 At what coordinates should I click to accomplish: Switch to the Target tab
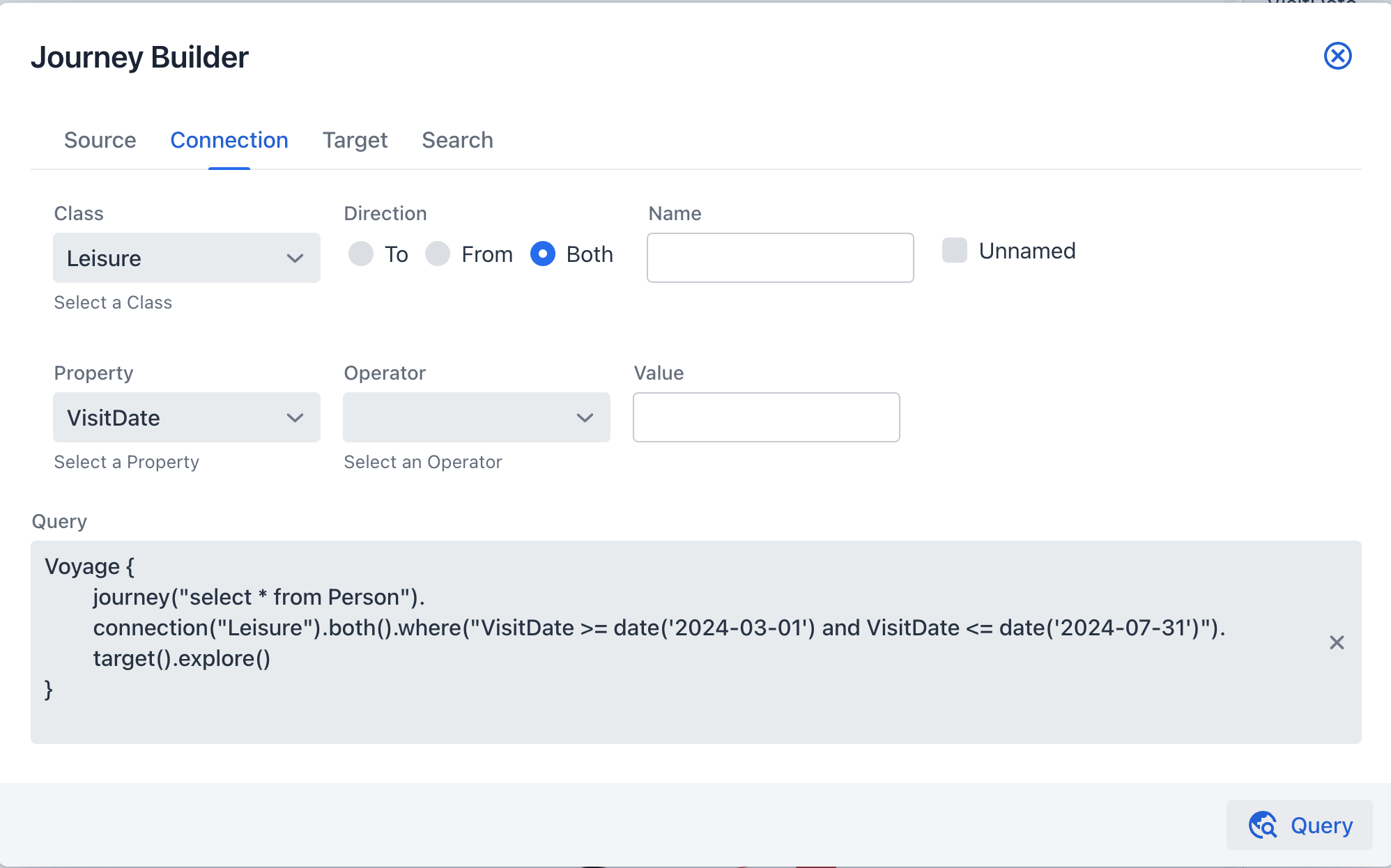coord(355,140)
